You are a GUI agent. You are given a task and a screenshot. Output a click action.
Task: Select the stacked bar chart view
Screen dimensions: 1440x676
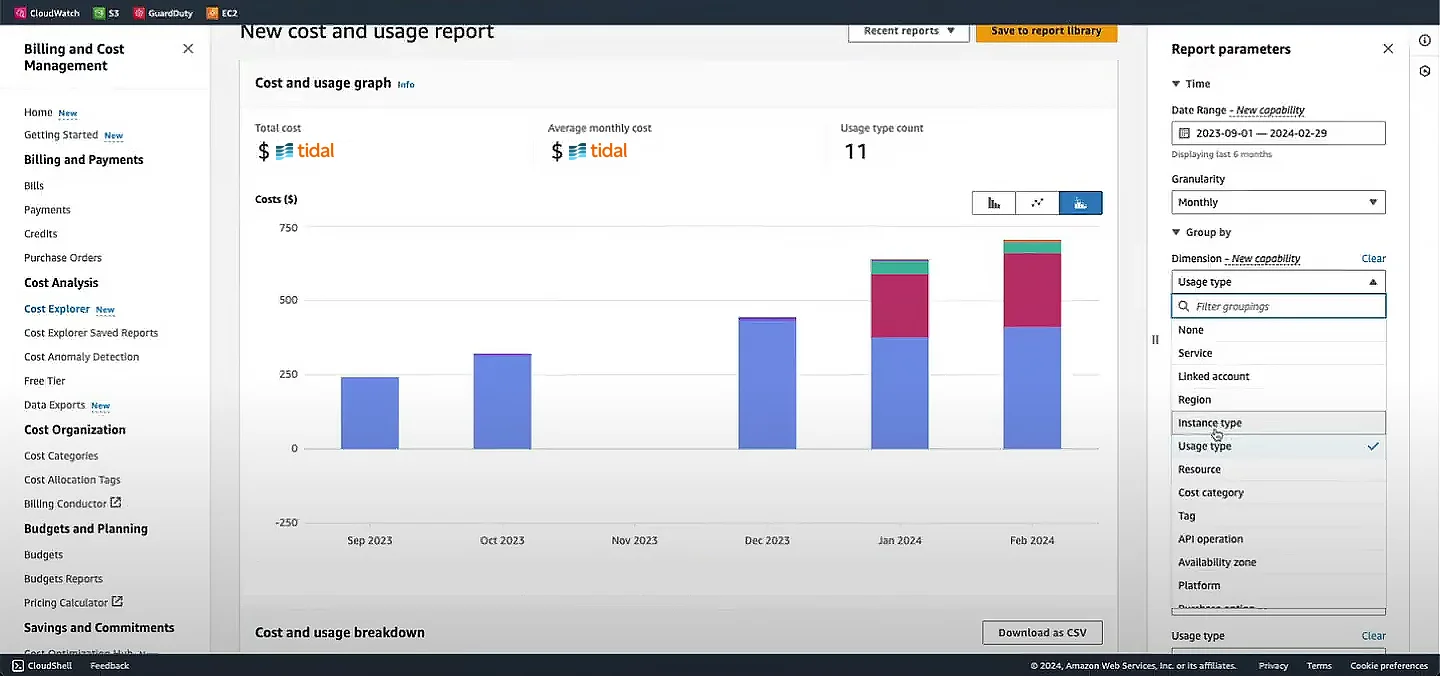point(1080,203)
